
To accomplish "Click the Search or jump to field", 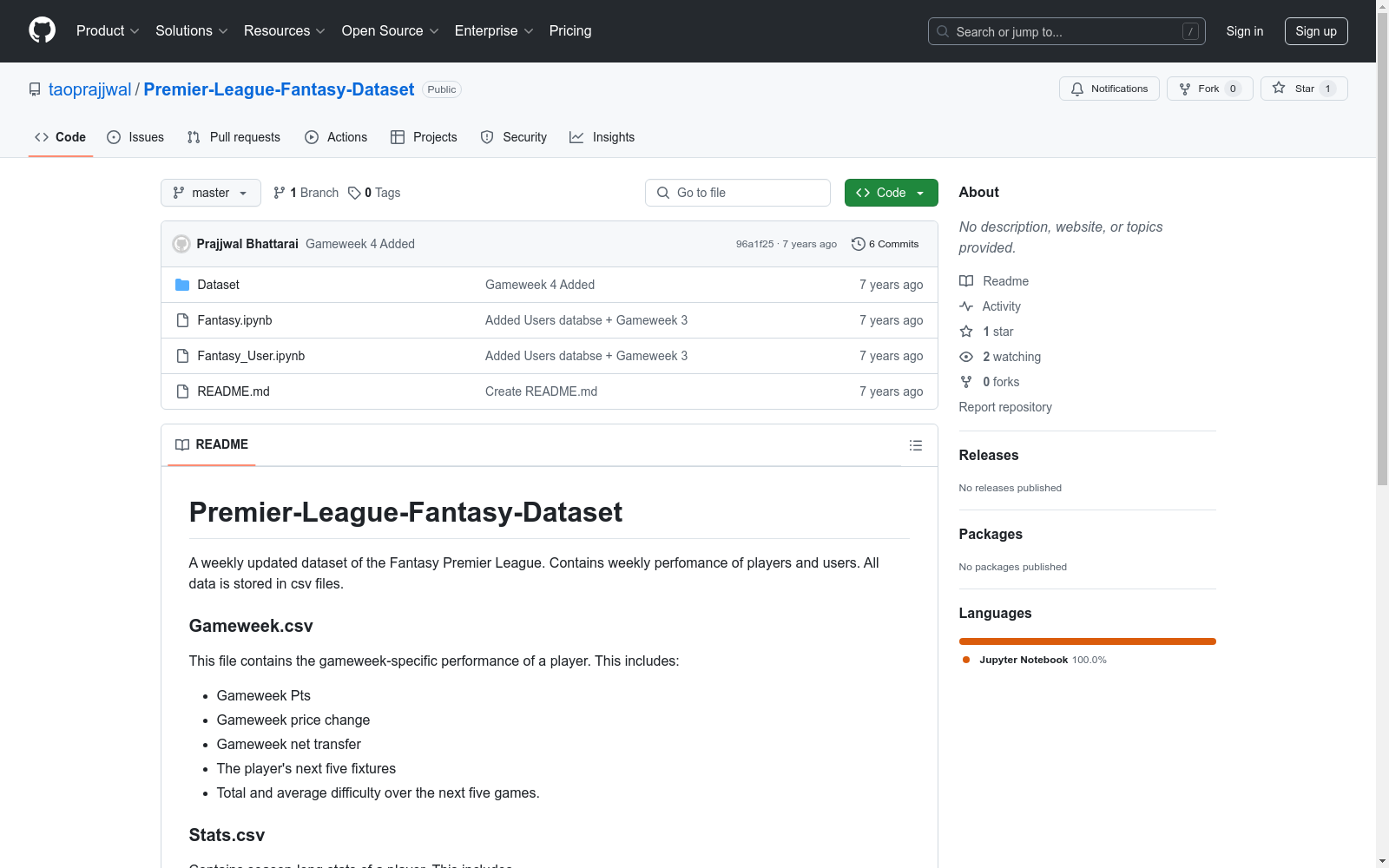I will (1067, 31).
